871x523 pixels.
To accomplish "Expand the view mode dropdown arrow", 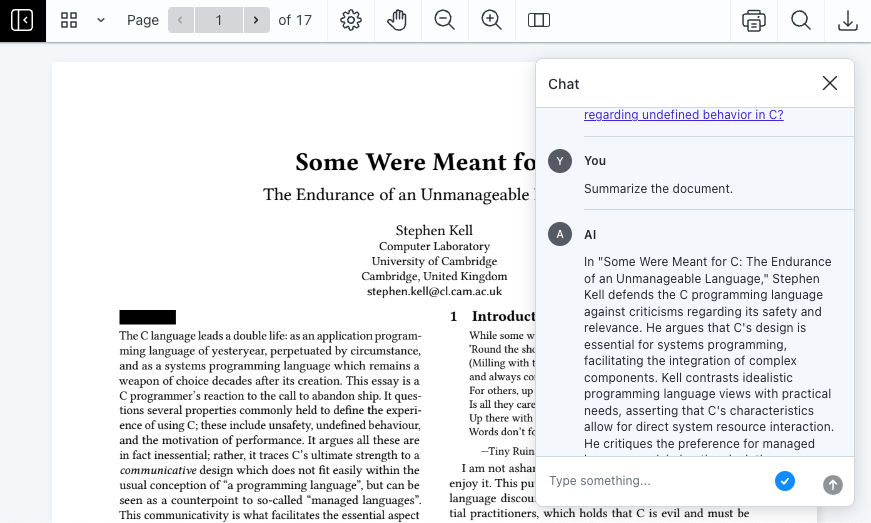I will (101, 20).
